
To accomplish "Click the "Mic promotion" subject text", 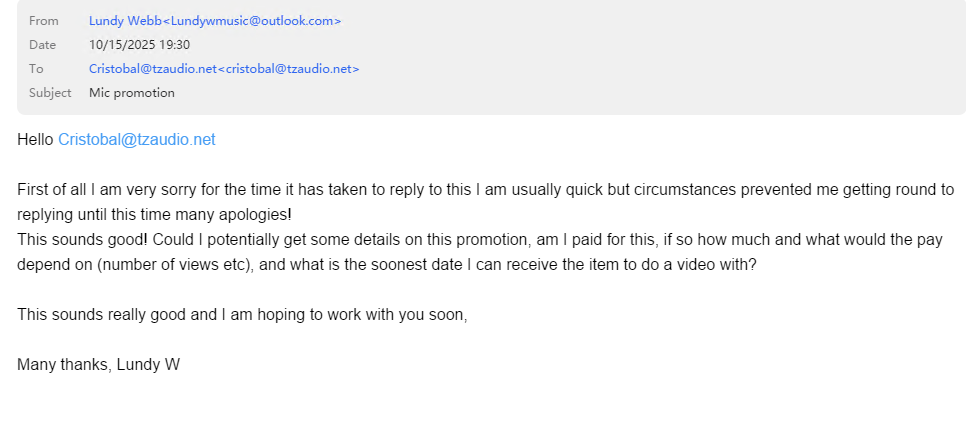I will click(132, 93).
